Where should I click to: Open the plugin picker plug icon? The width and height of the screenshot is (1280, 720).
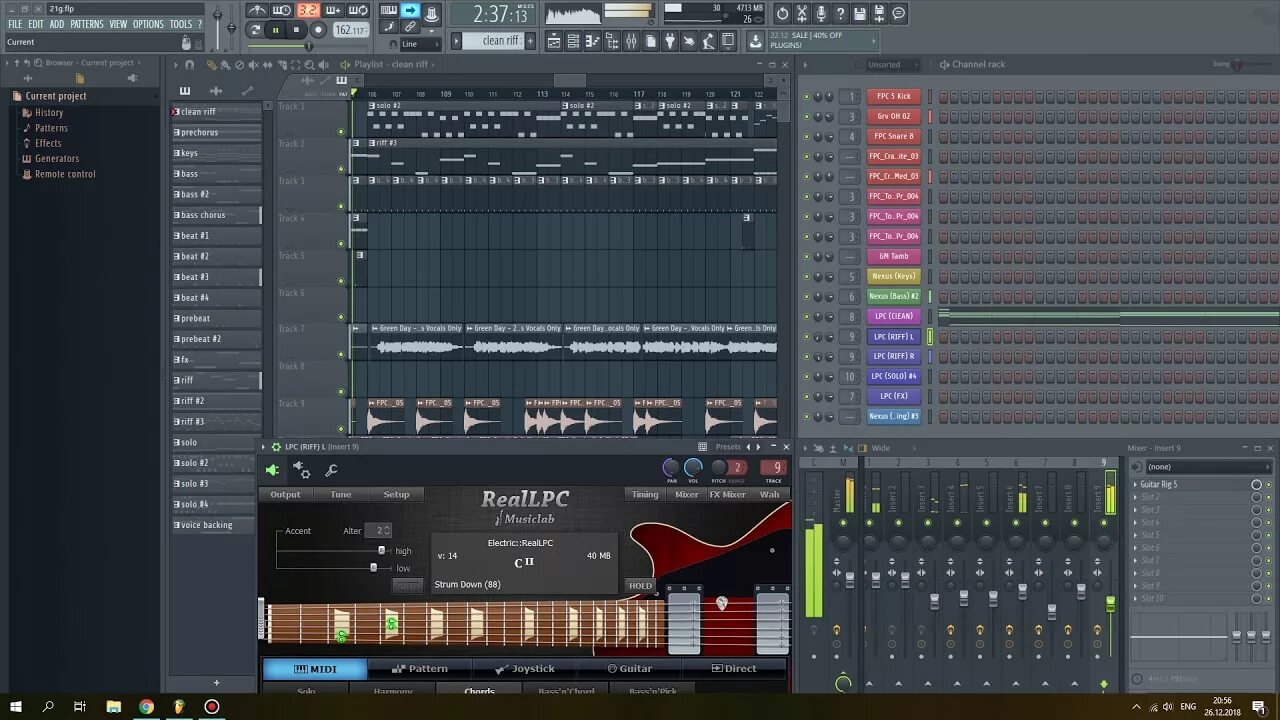[670, 41]
